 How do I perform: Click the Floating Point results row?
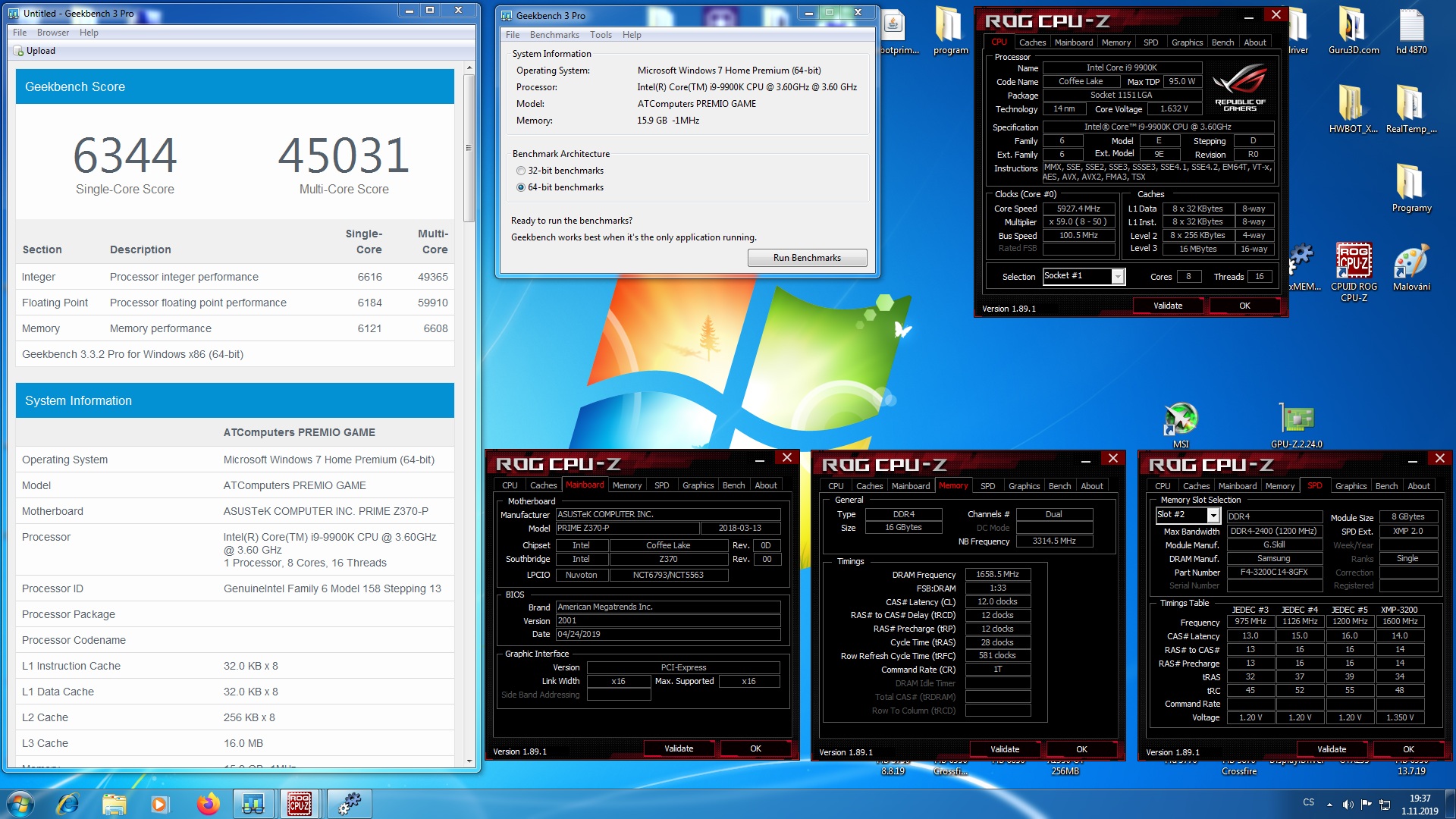coord(235,303)
